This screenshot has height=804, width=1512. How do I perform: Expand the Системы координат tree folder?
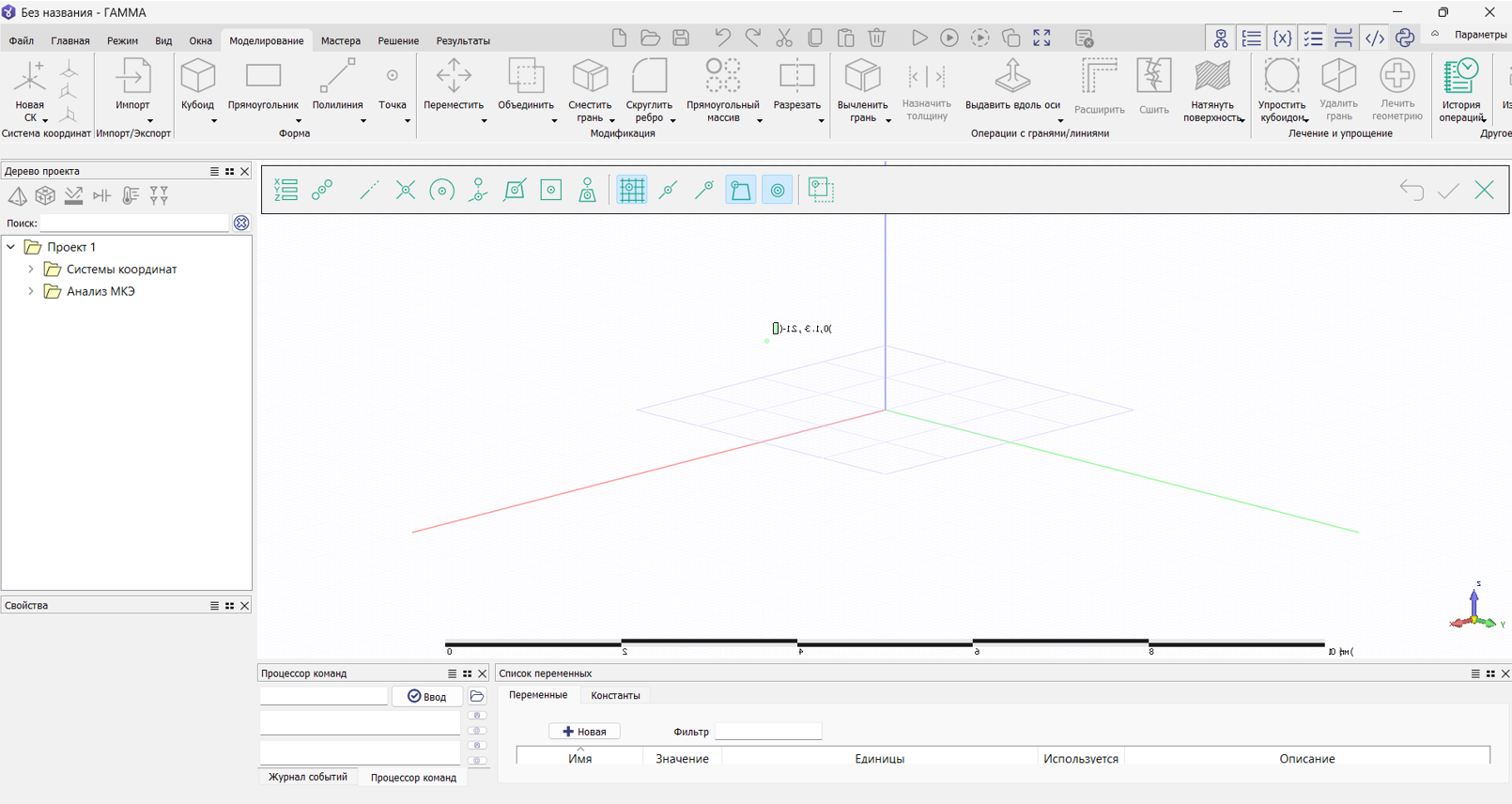click(x=31, y=270)
